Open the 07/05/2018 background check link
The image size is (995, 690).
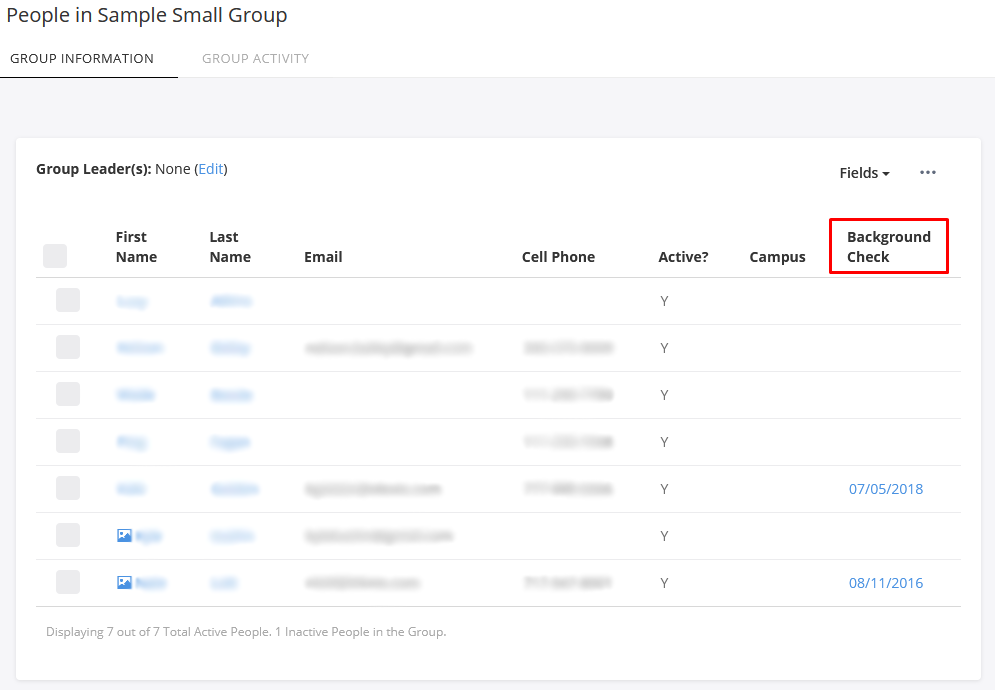pos(885,489)
